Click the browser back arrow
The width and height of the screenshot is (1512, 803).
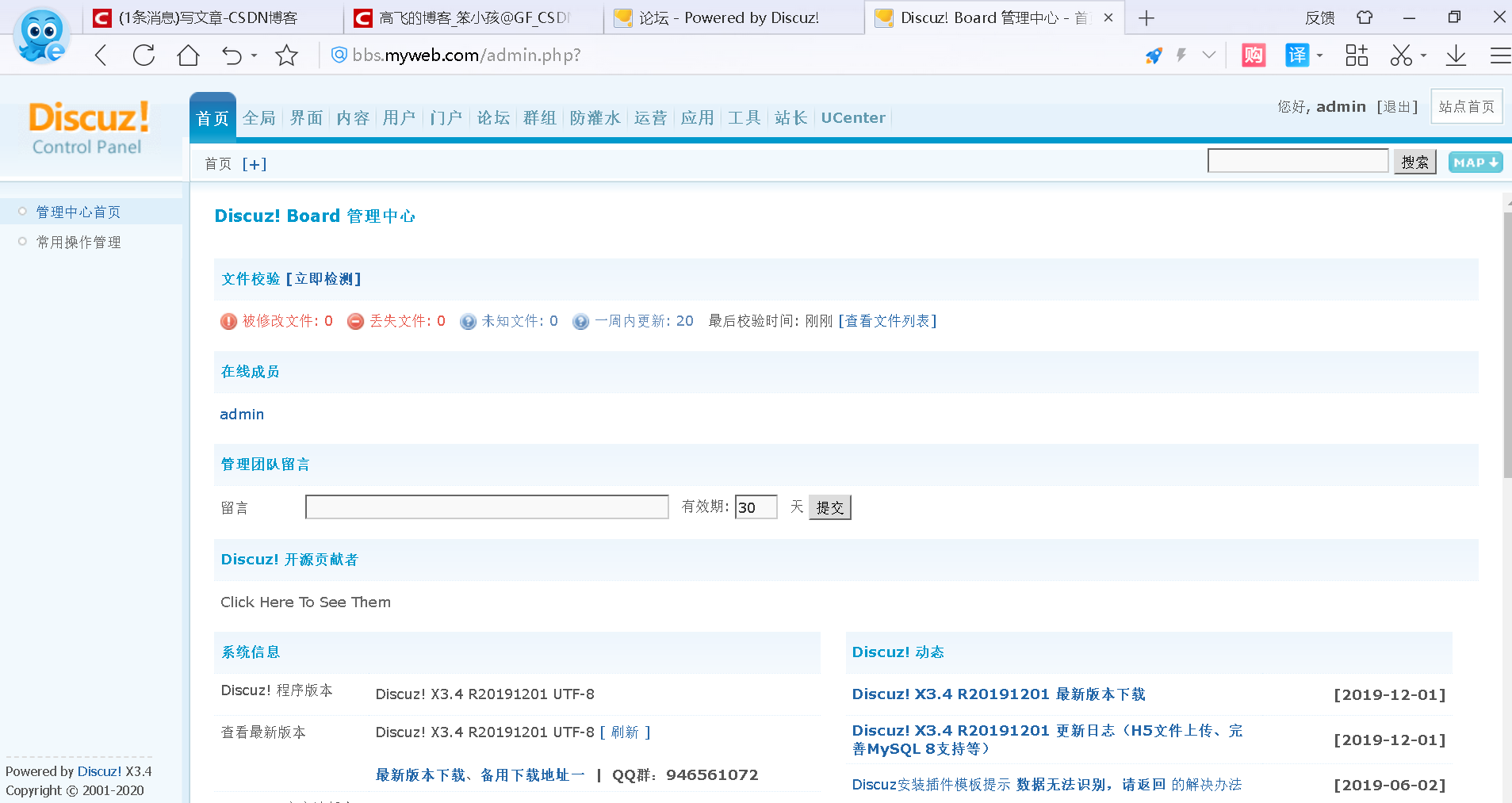click(101, 55)
